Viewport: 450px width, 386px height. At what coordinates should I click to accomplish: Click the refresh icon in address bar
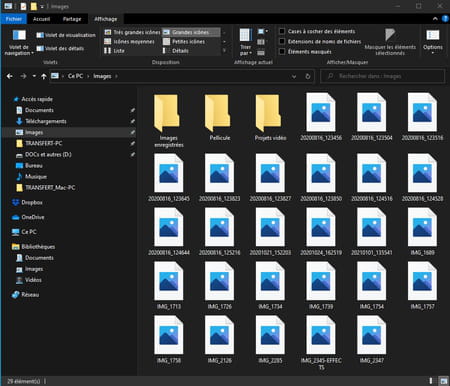click(x=308, y=76)
